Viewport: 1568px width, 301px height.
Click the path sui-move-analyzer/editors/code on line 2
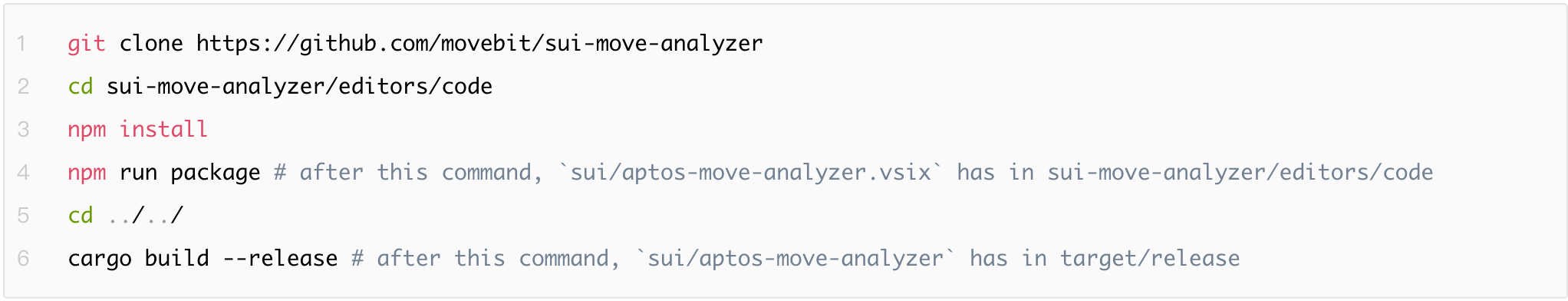click(x=299, y=87)
